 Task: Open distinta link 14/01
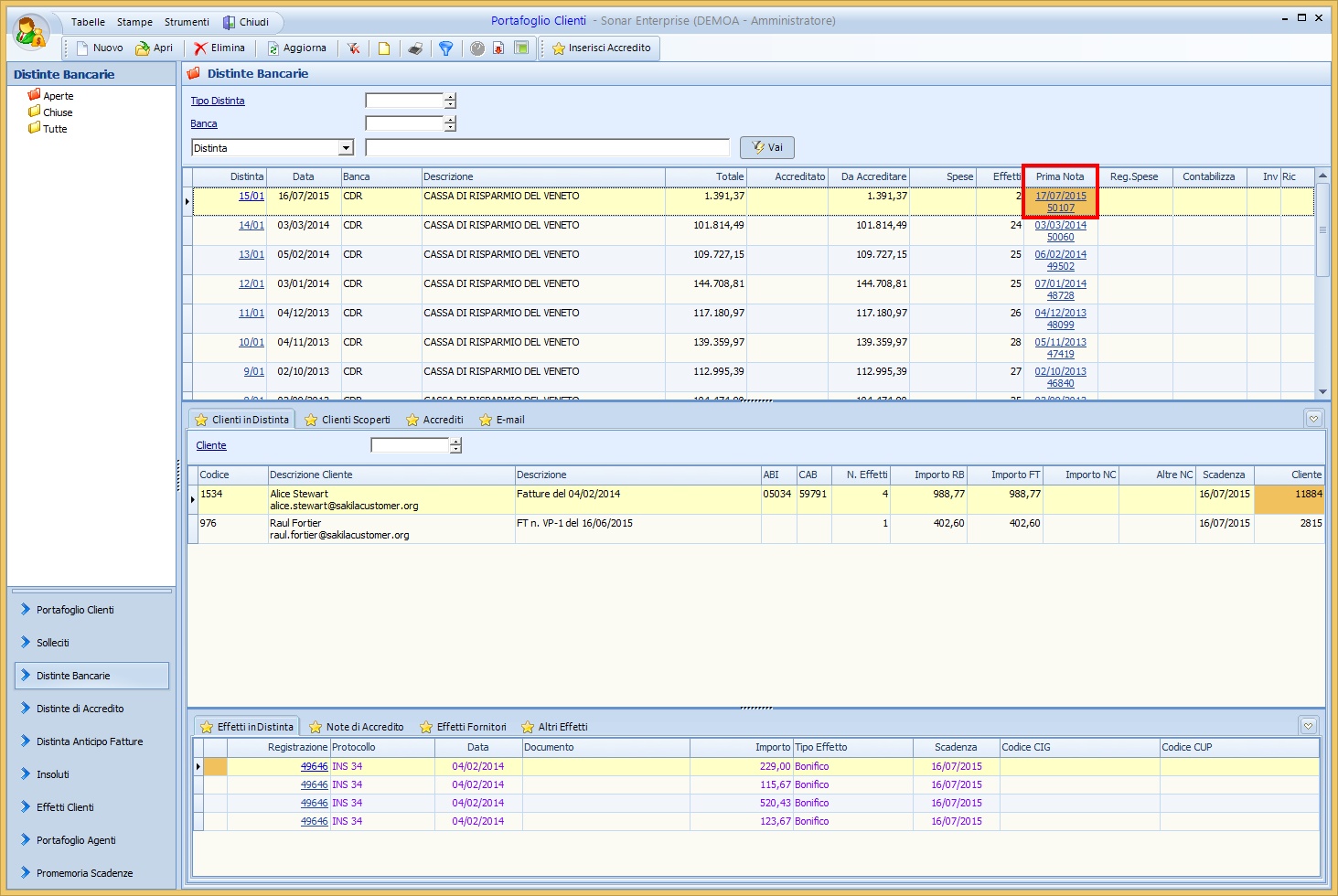[x=252, y=226]
